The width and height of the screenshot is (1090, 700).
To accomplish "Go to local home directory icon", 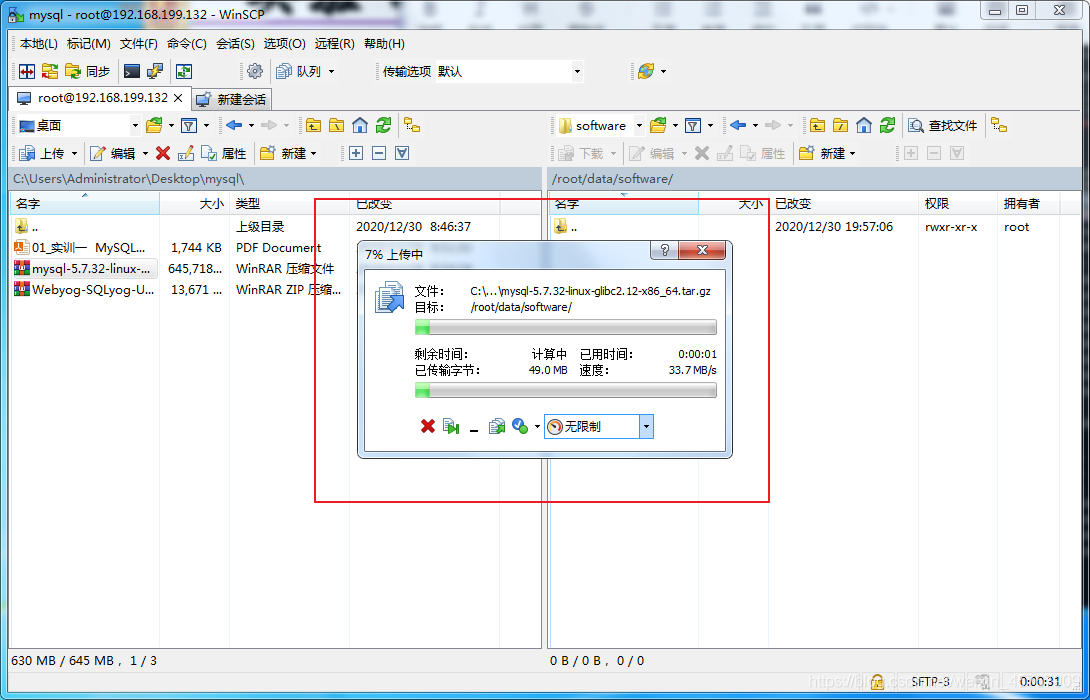I will 359,126.
